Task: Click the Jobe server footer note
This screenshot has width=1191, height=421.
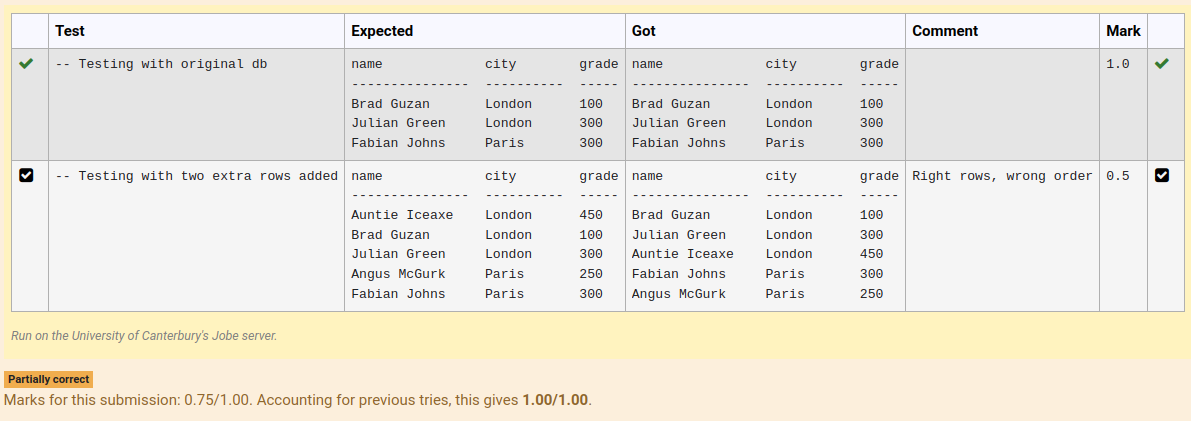Action: (144, 336)
